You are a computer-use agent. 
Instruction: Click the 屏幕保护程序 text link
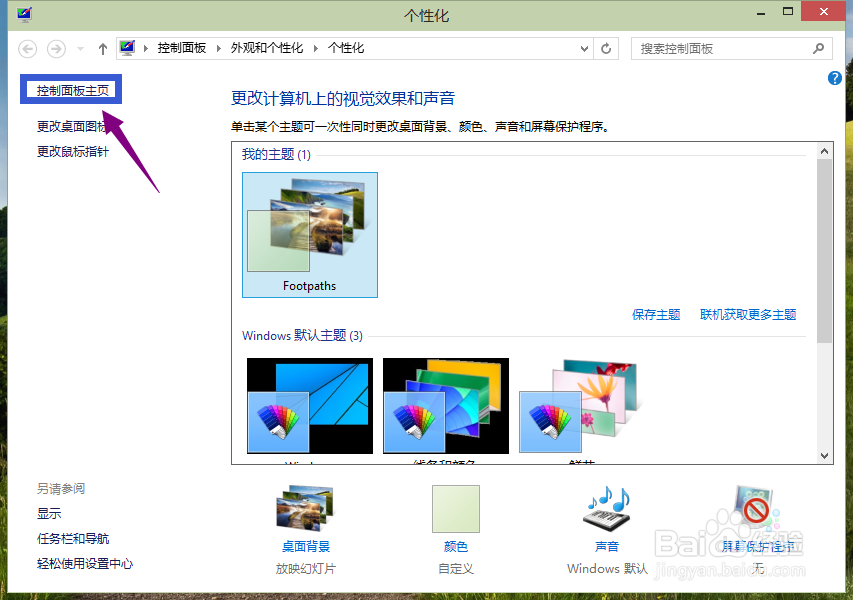click(x=758, y=546)
